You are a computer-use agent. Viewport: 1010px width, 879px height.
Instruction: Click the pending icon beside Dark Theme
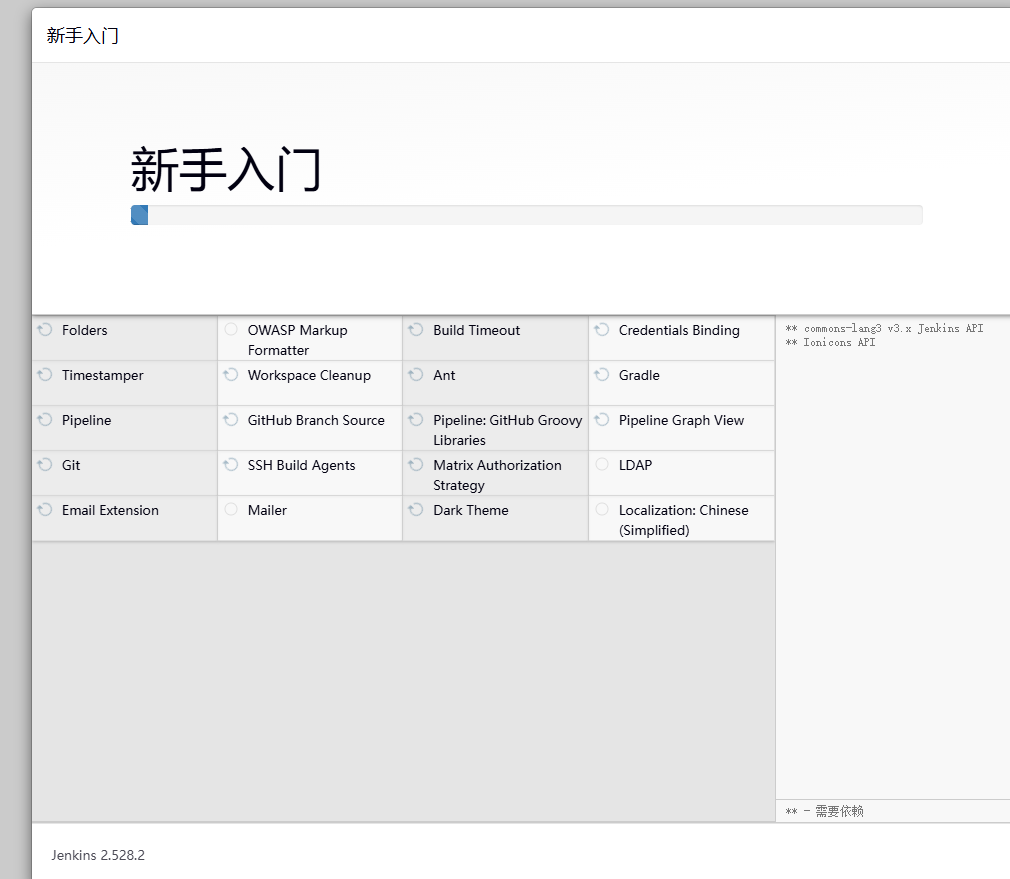(416, 510)
